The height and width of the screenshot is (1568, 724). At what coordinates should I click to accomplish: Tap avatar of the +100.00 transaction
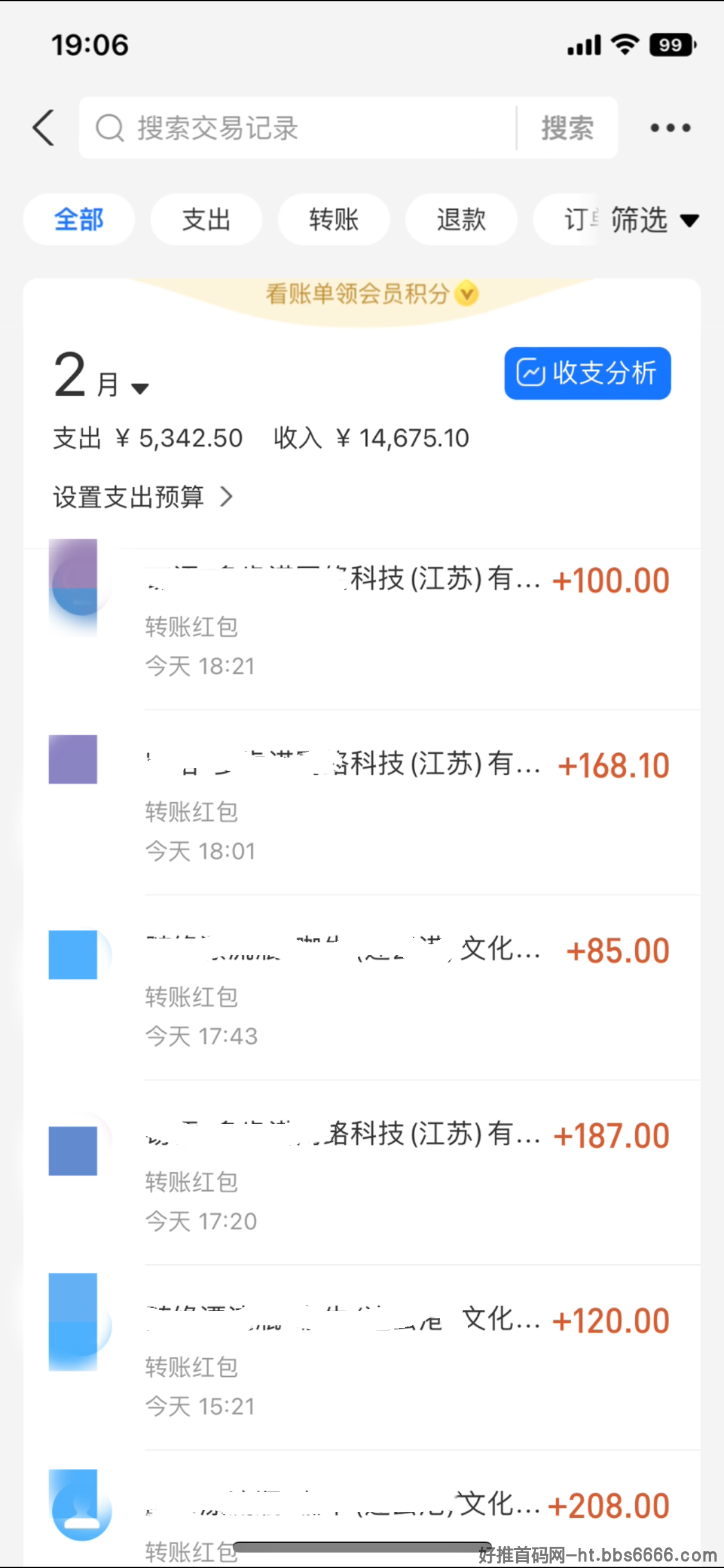coord(73,588)
